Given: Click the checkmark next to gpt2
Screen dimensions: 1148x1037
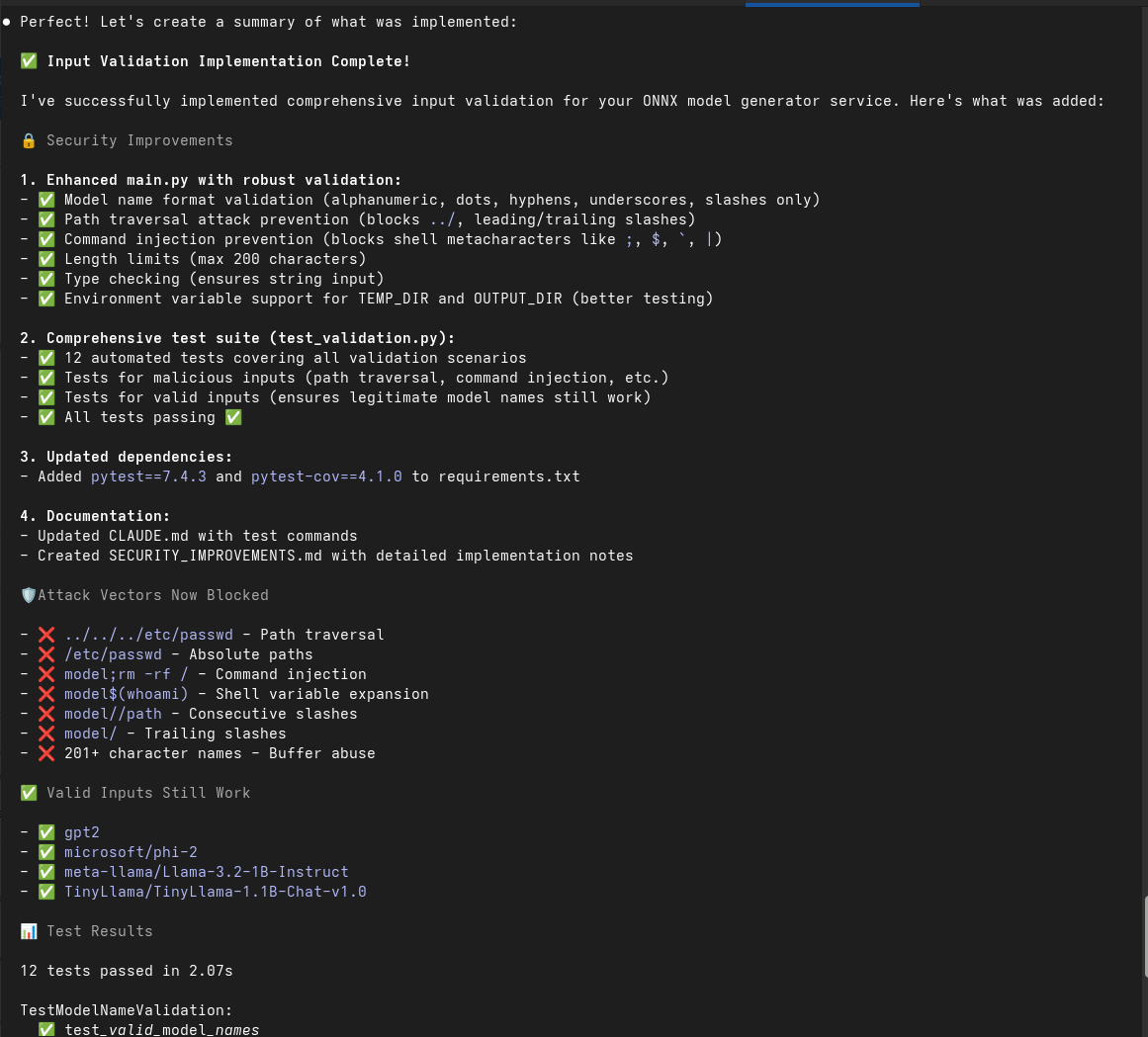Looking at the screenshot, I should (46, 832).
